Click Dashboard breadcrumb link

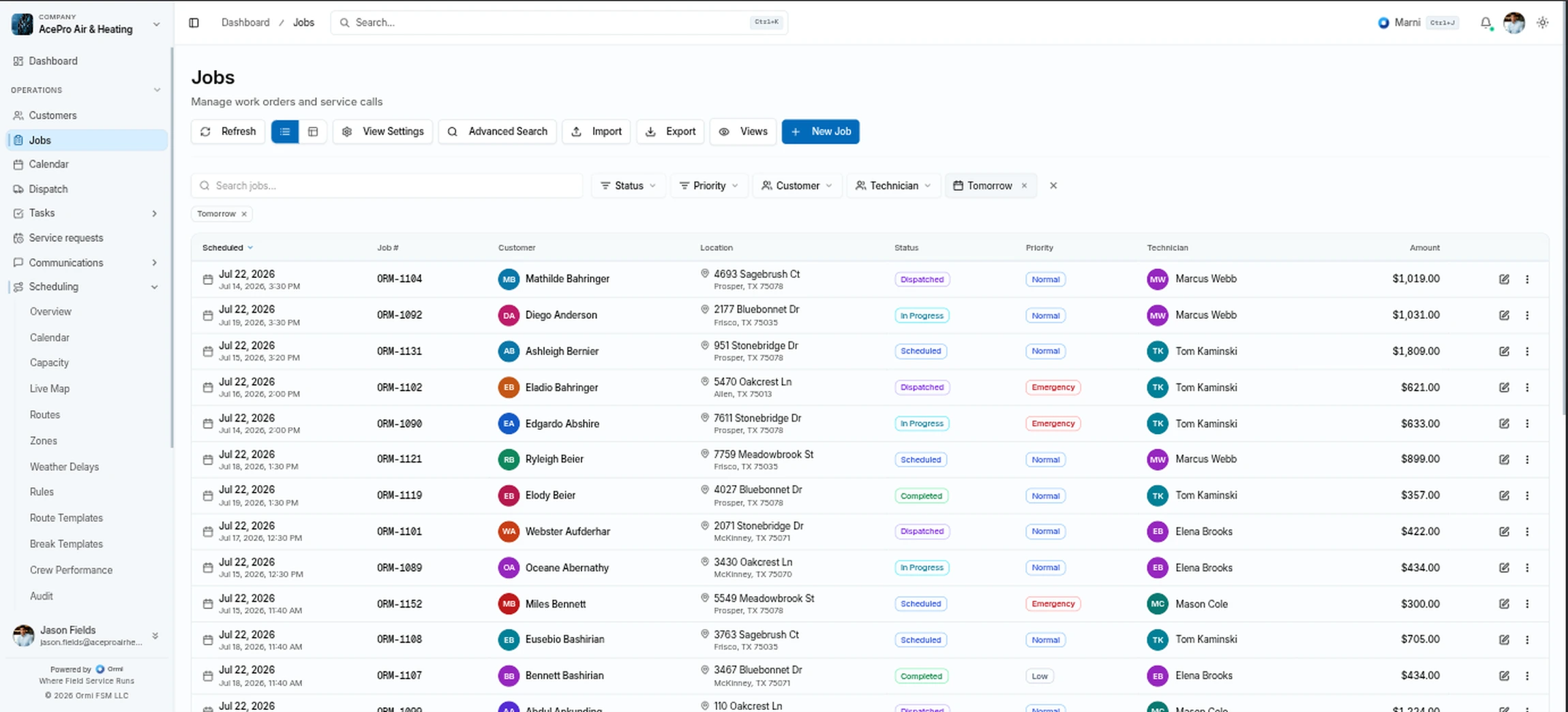pos(245,22)
